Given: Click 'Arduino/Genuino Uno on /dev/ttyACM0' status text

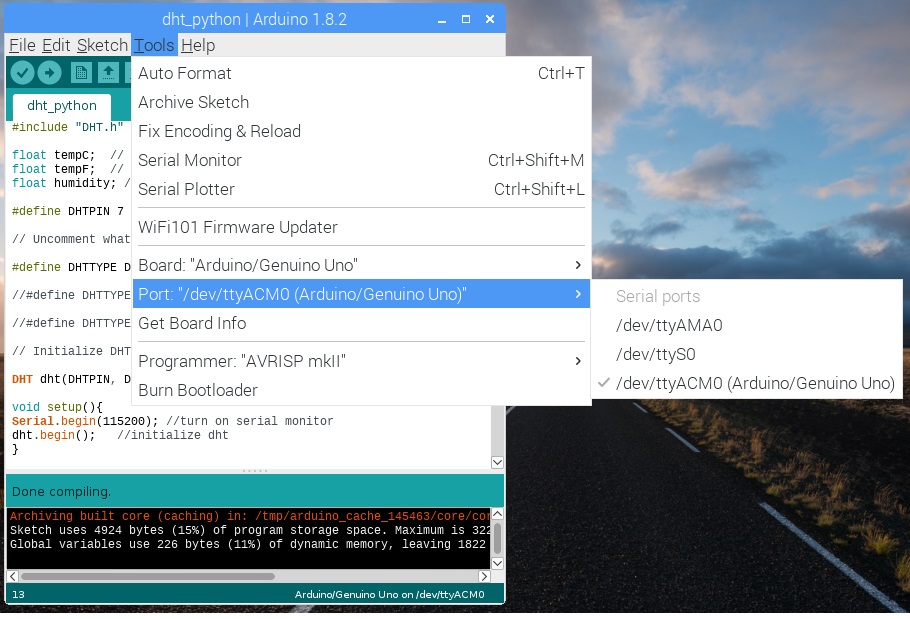Looking at the screenshot, I should (389, 595).
